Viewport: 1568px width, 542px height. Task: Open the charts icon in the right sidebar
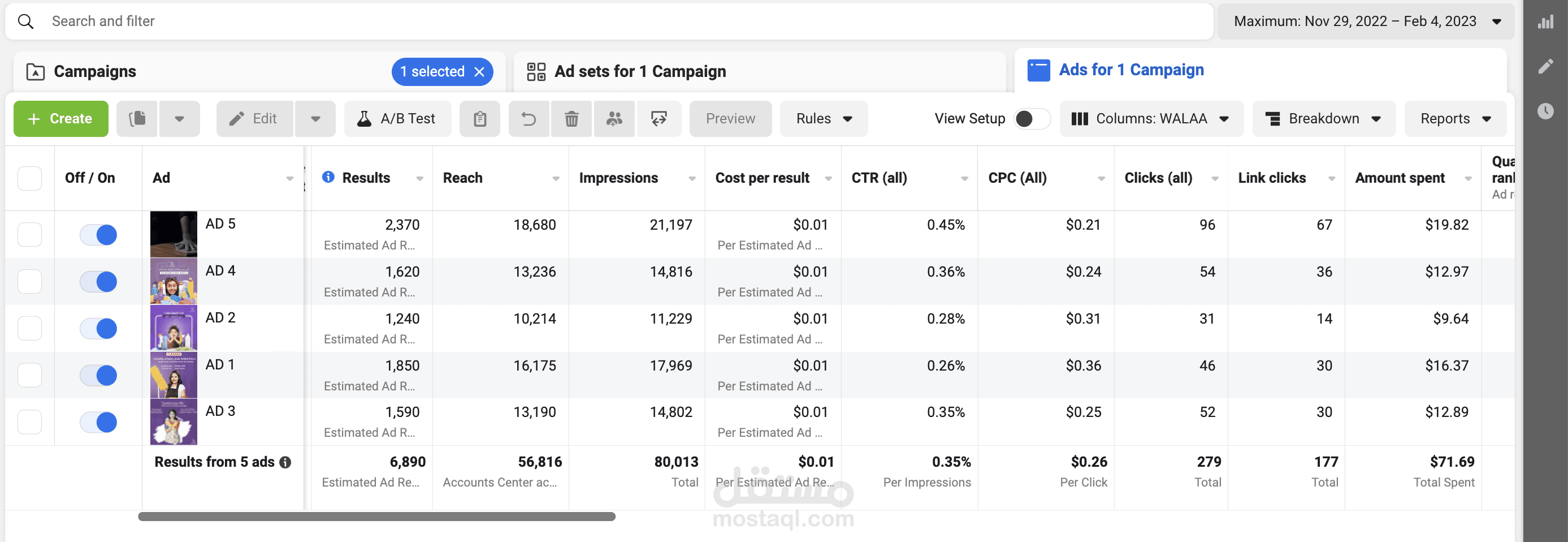click(x=1545, y=23)
